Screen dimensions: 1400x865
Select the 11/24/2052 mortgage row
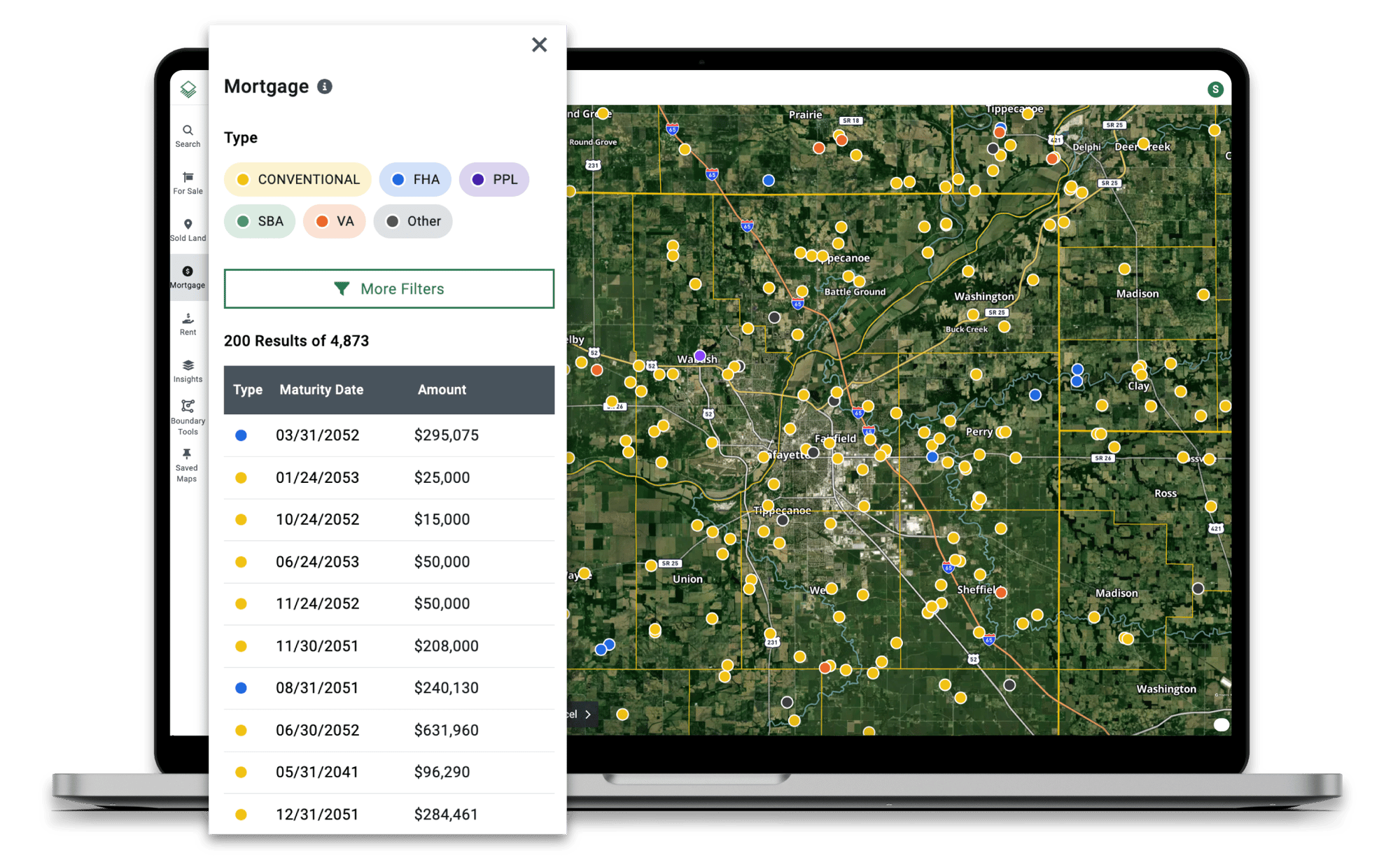point(389,603)
